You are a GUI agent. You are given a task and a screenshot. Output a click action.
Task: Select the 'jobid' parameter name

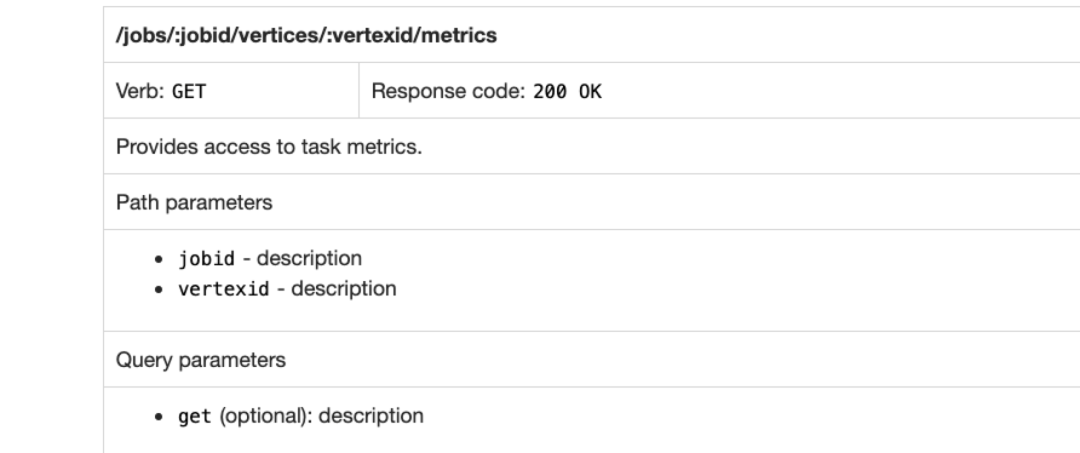tap(207, 259)
